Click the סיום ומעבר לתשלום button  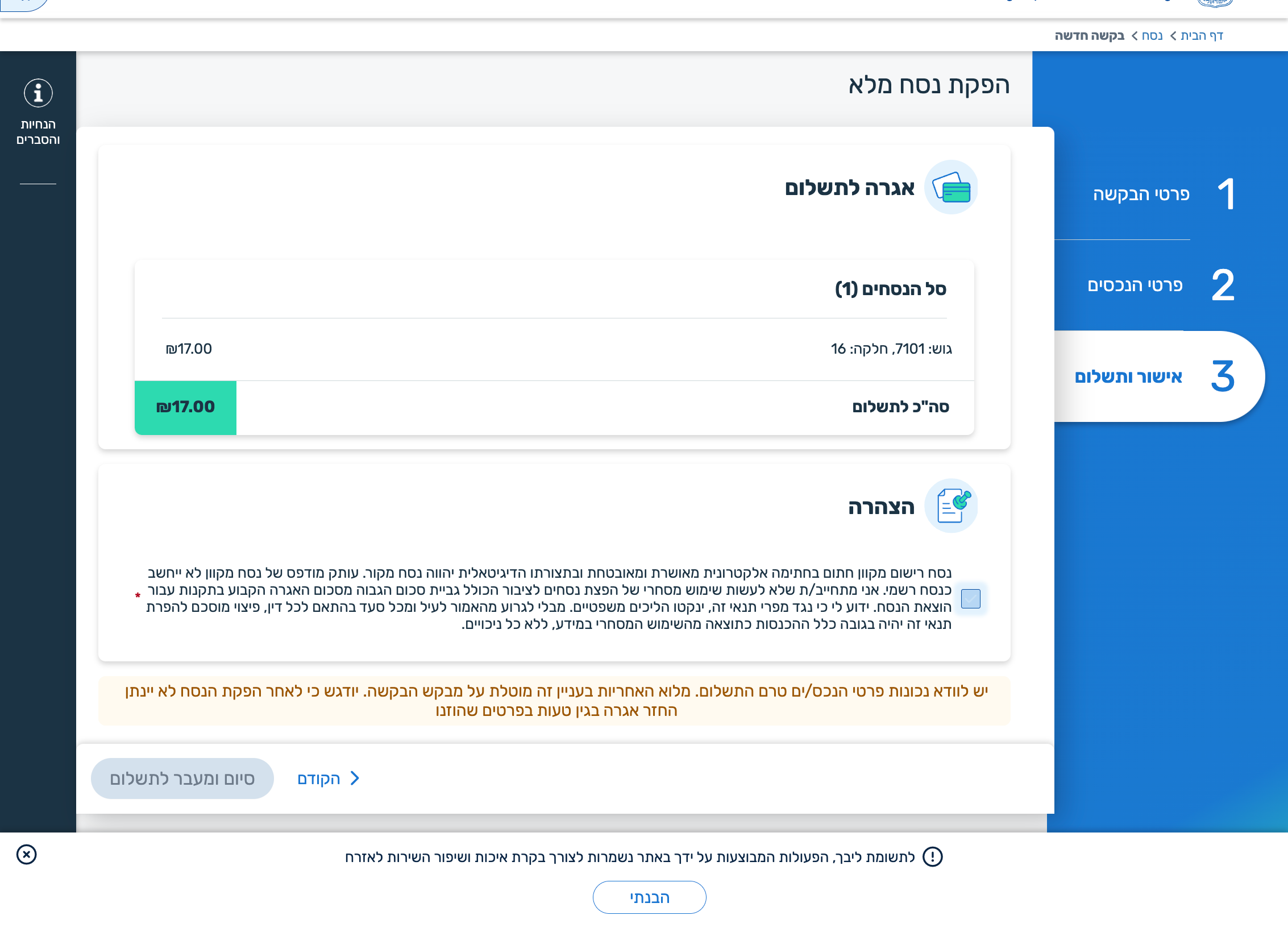click(x=182, y=778)
